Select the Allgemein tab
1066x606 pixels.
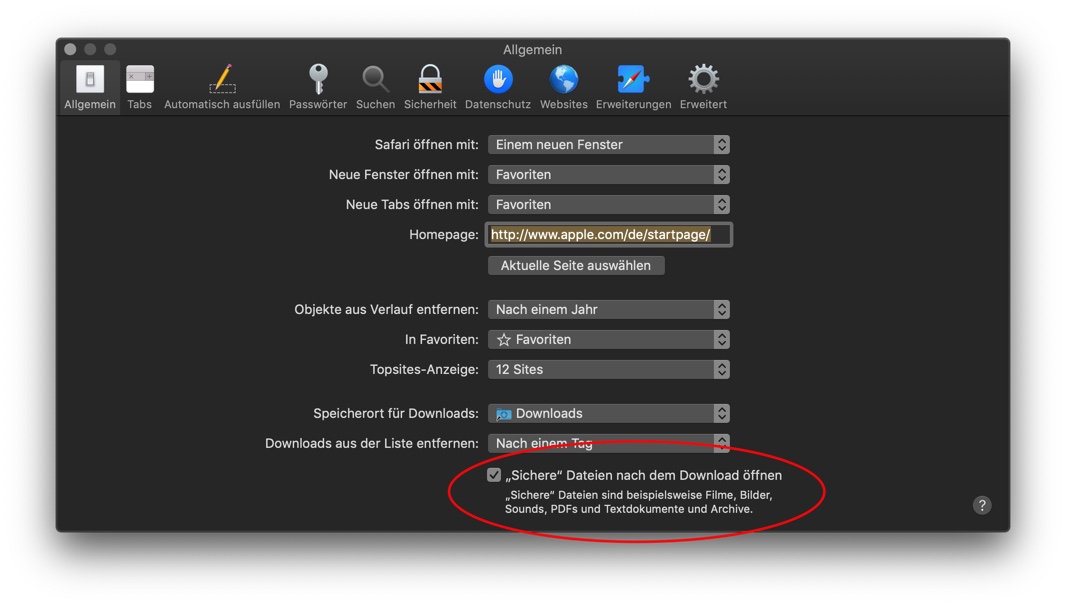(x=90, y=86)
